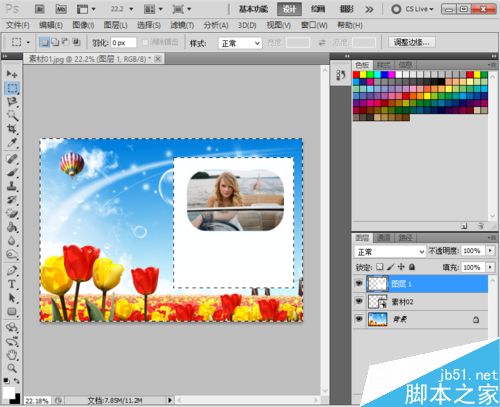
Task: Select the History Brush tool
Action: 12,200
